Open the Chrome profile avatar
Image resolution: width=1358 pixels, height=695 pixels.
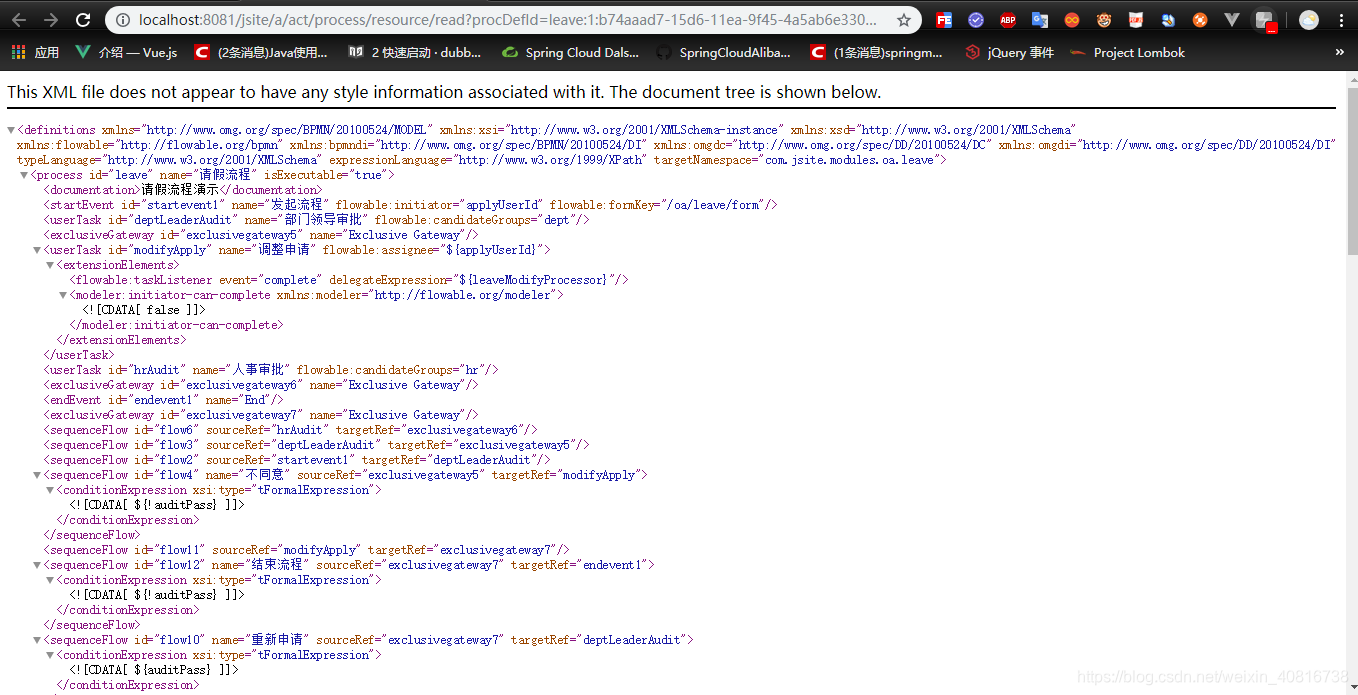tap(1309, 20)
